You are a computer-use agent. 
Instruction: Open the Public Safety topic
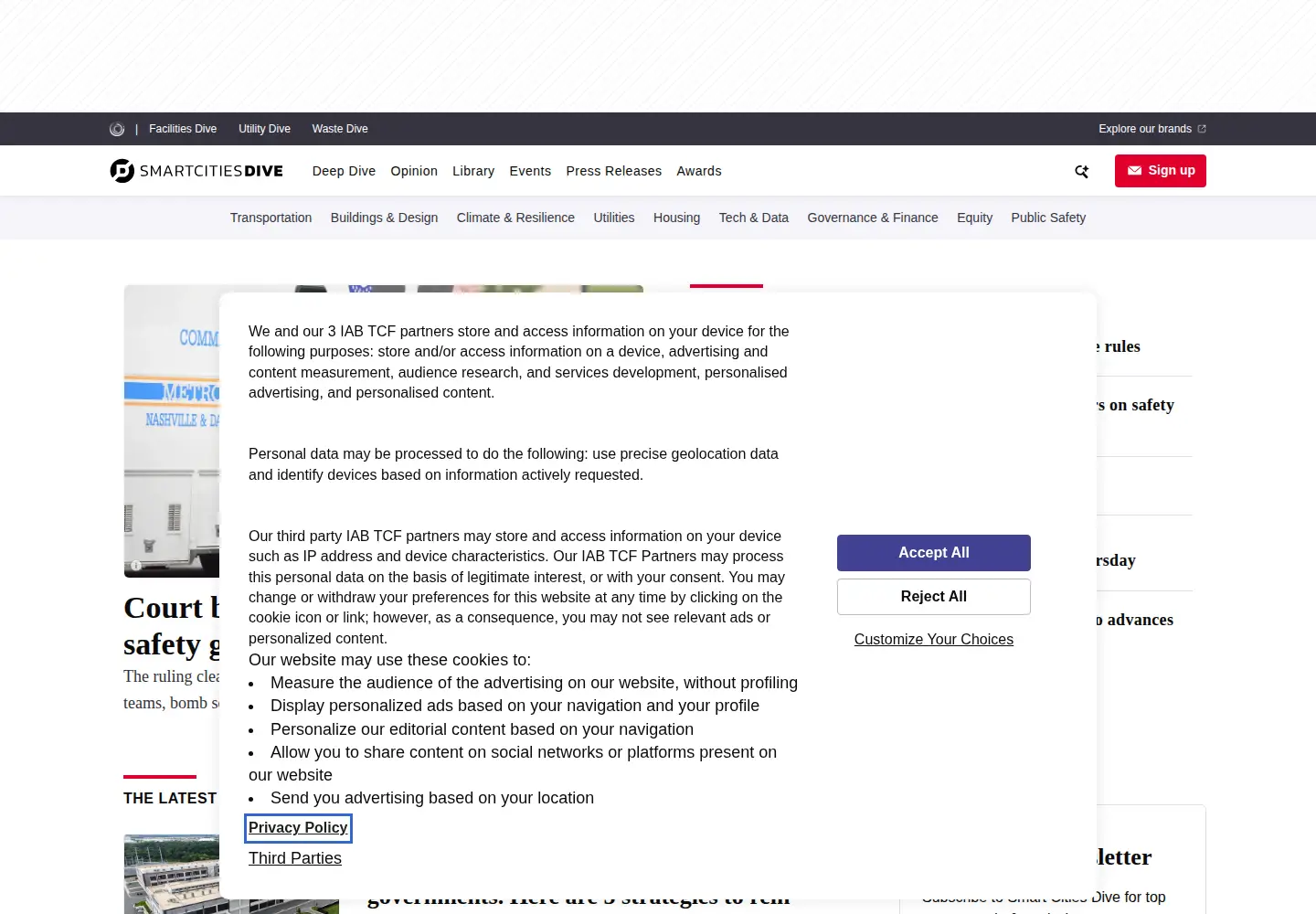[x=1048, y=218]
